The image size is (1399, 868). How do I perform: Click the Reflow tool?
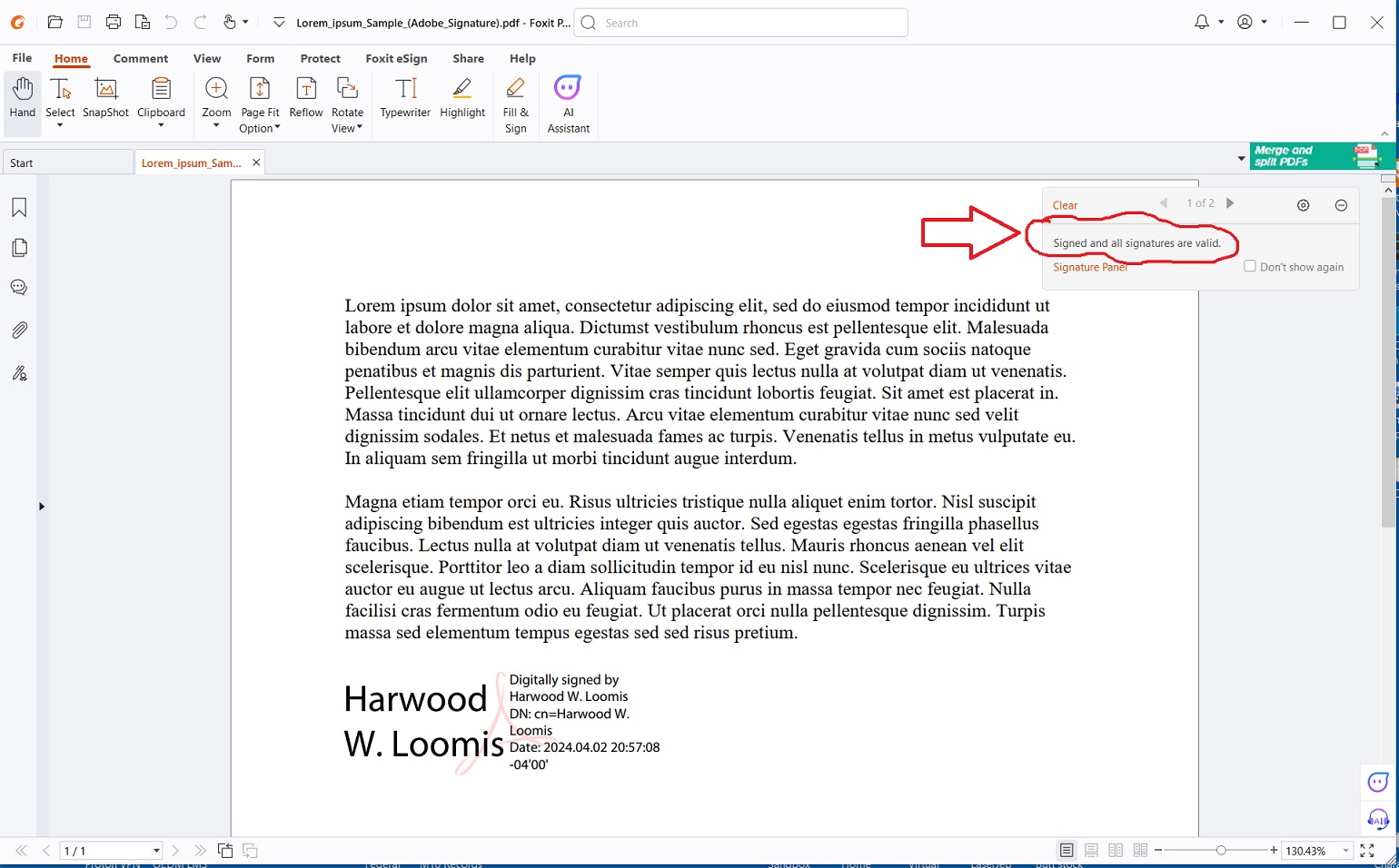(x=306, y=98)
